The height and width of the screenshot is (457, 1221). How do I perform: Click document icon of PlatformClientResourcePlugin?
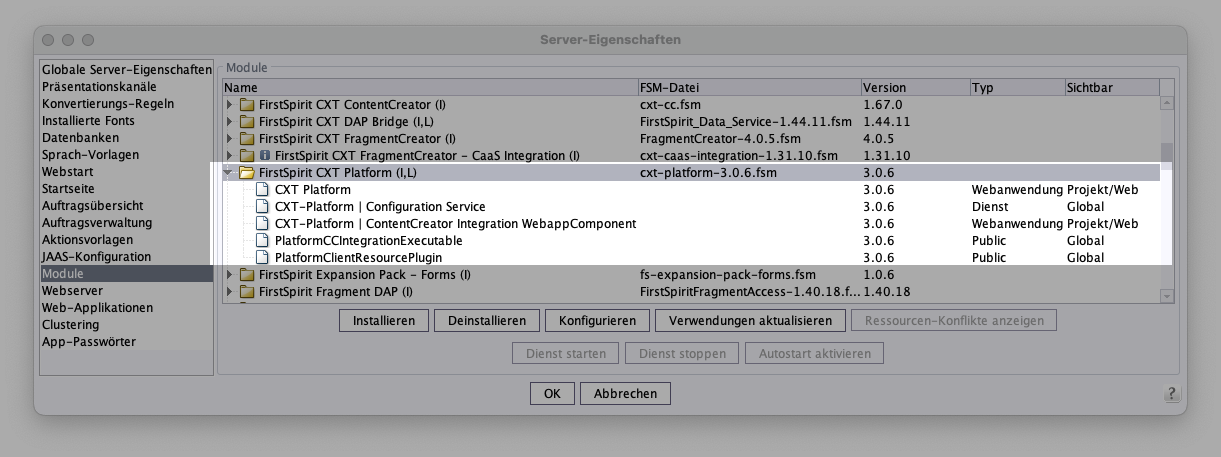[263, 258]
